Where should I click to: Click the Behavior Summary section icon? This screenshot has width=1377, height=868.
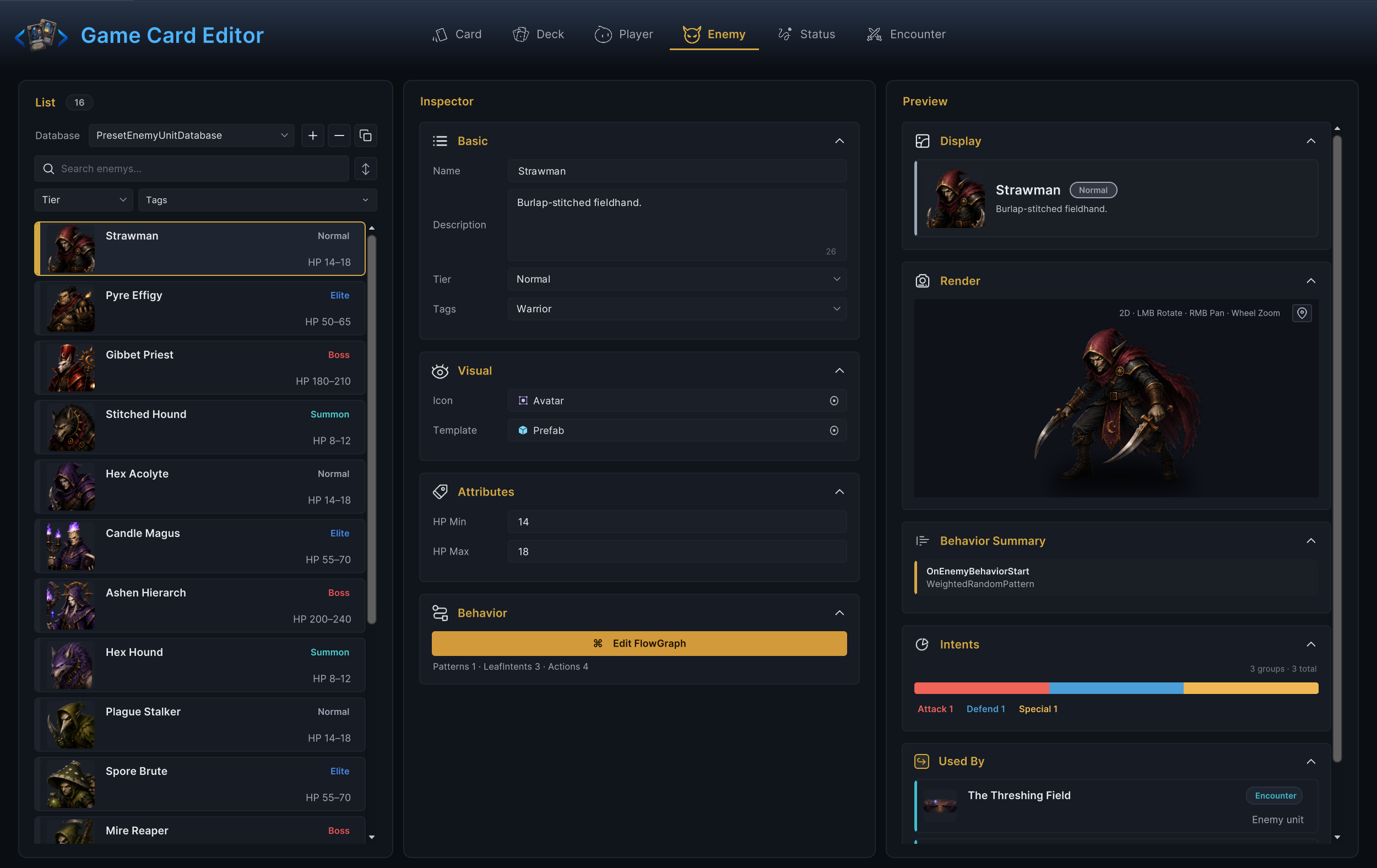coord(923,541)
